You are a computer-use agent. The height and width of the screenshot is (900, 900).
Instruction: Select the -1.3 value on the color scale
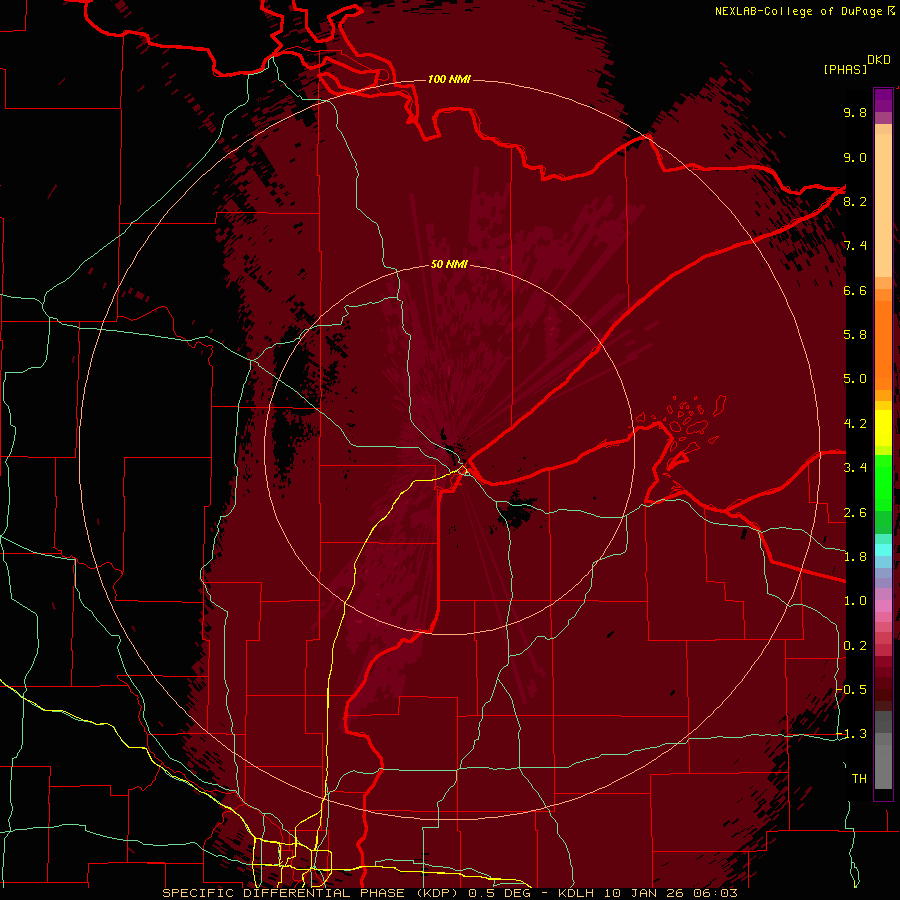pos(852,734)
